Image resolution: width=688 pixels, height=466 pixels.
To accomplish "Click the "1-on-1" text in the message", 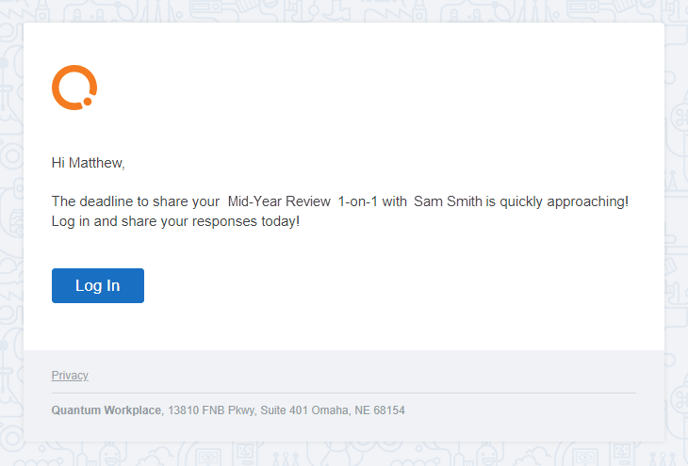I will tap(358, 201).
